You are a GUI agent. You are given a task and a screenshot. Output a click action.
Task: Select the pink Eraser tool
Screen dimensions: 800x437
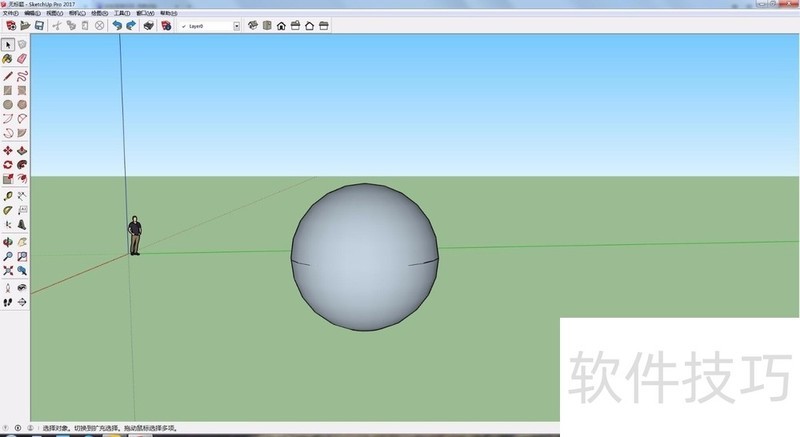pyautogui.click(x=22, y=59)
